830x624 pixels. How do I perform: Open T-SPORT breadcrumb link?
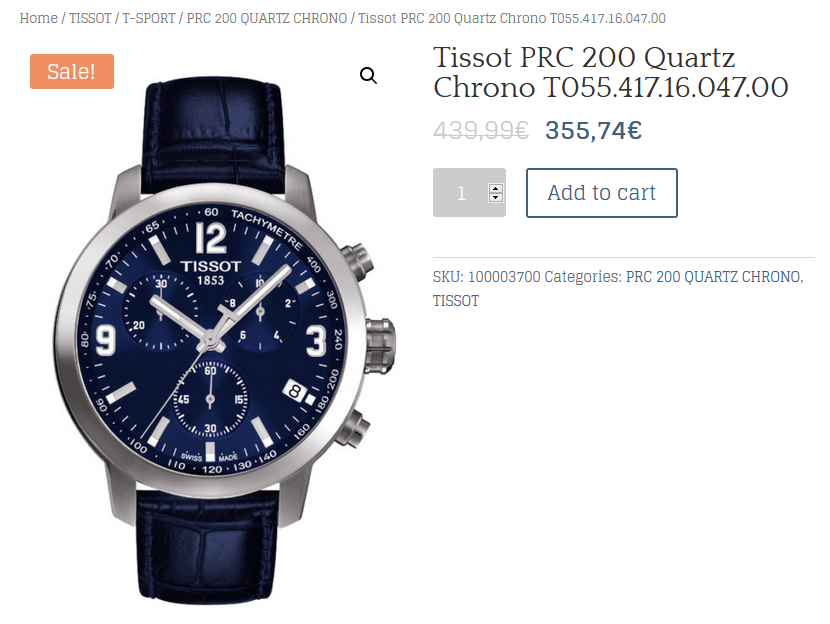pos(149,18)
